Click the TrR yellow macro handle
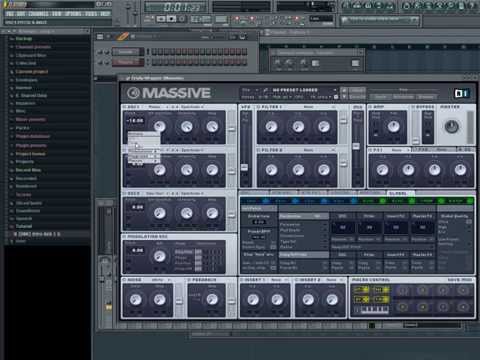Viewport: 480px width, 360px height. click(381, 300)
